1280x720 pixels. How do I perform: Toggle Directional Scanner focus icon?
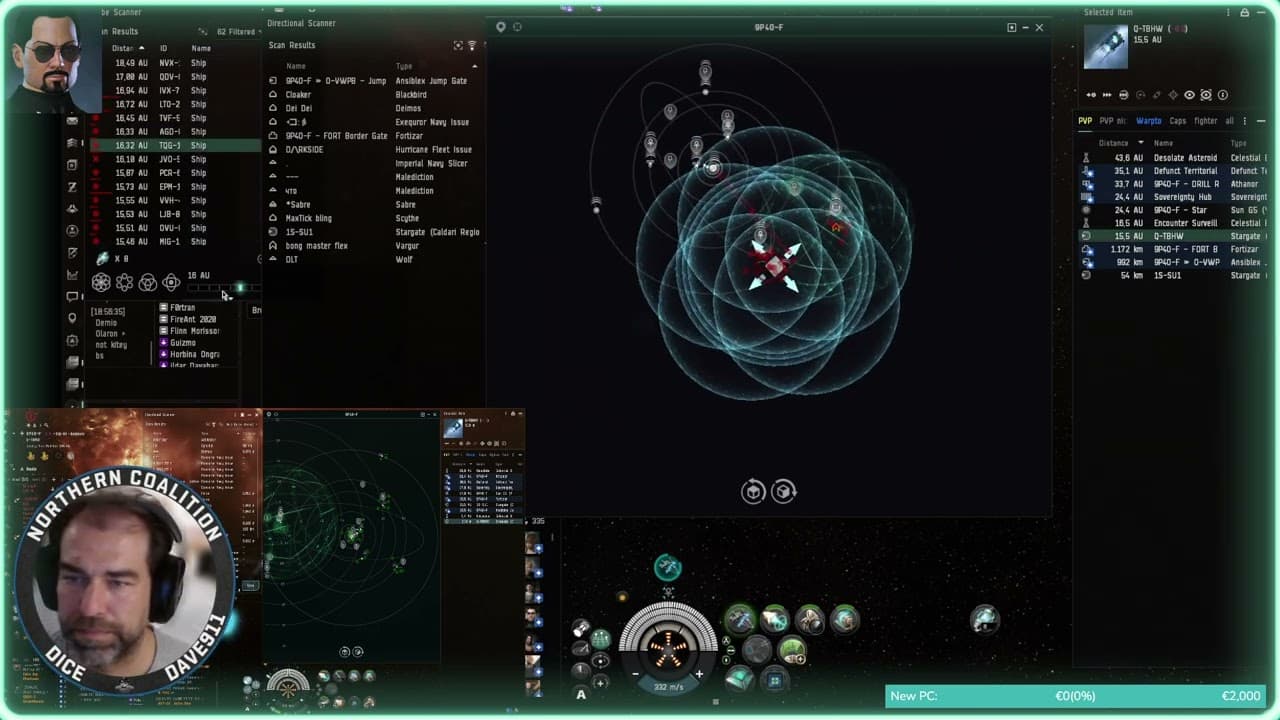tap(458, 45)
